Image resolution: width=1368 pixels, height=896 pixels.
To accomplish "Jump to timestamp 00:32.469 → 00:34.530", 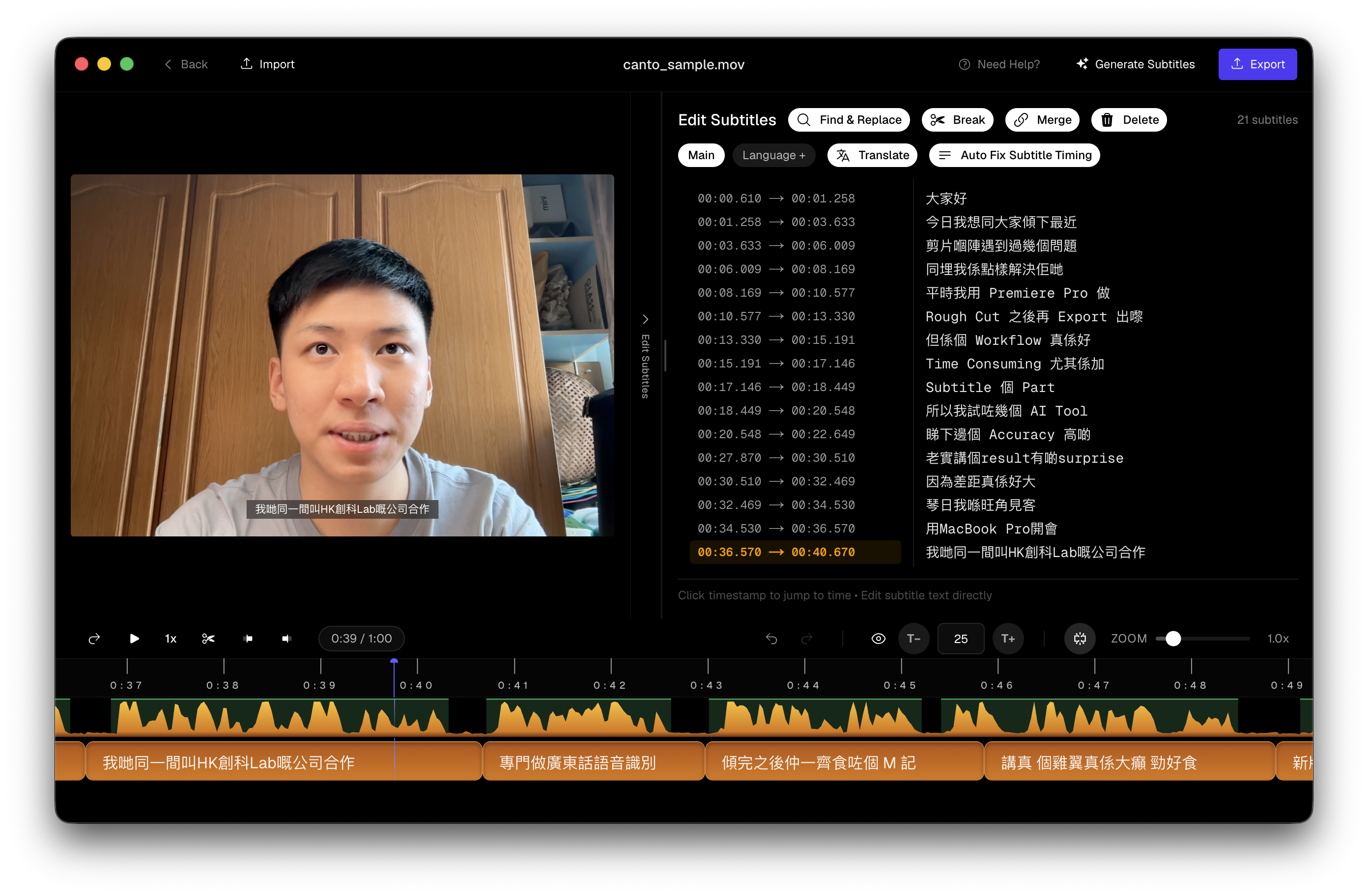I will click(x=776, y=505).
